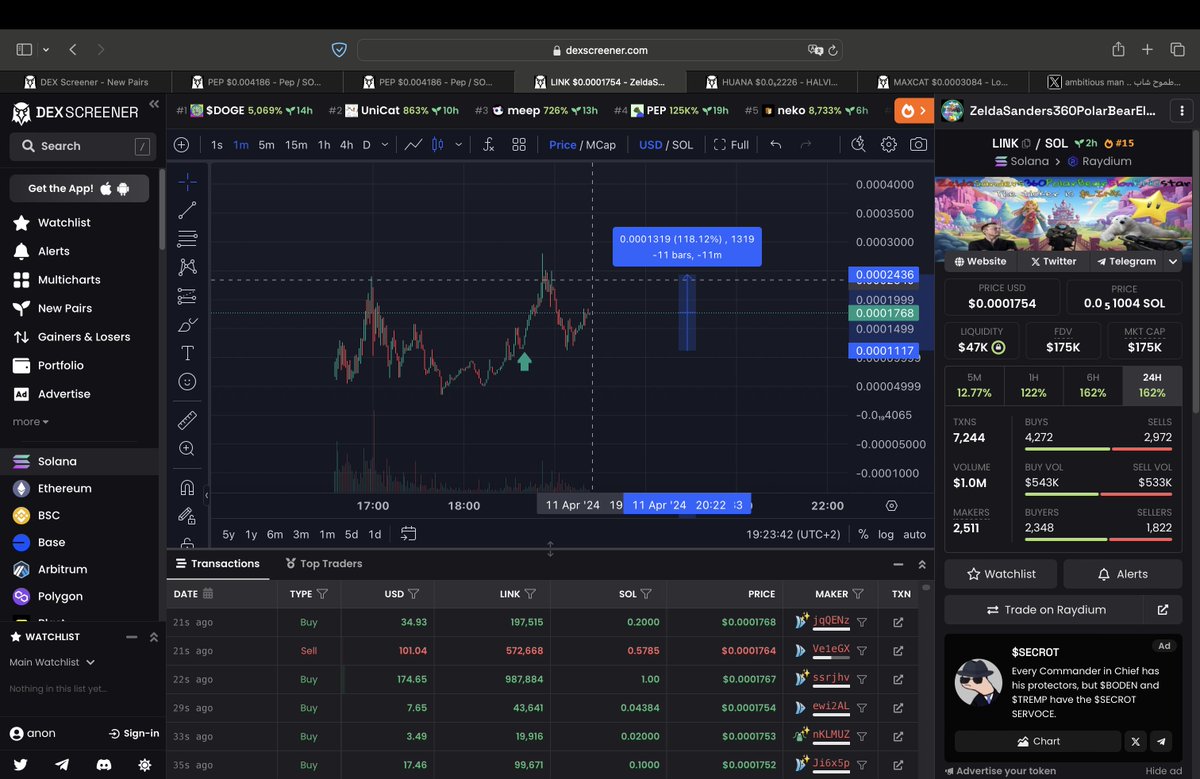Collapse the left sidebar with double chevron
1200x779 pixels.
click(x=154, y=104)
